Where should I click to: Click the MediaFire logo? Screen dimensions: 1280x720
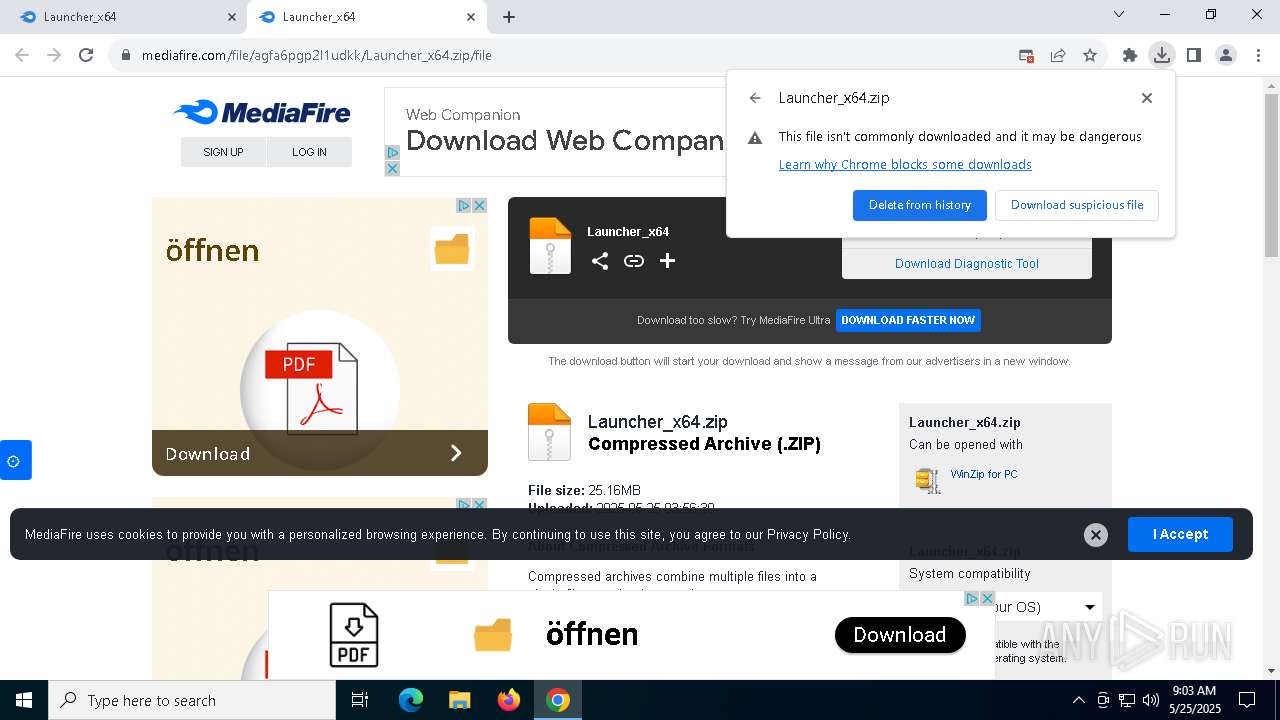click(262, 112)
